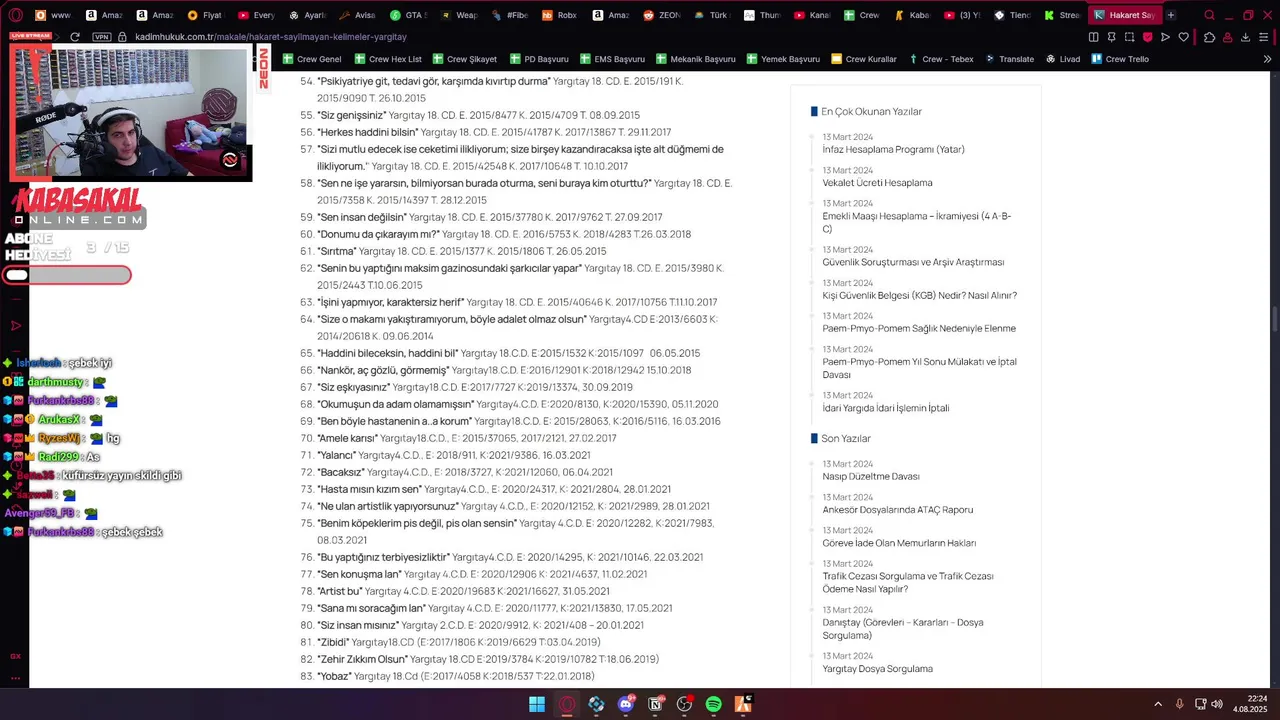Select the text "Zehir Zıkkım Olsun" entry
This screenshot has height=720, width=1280.
[x=363, y=659]
